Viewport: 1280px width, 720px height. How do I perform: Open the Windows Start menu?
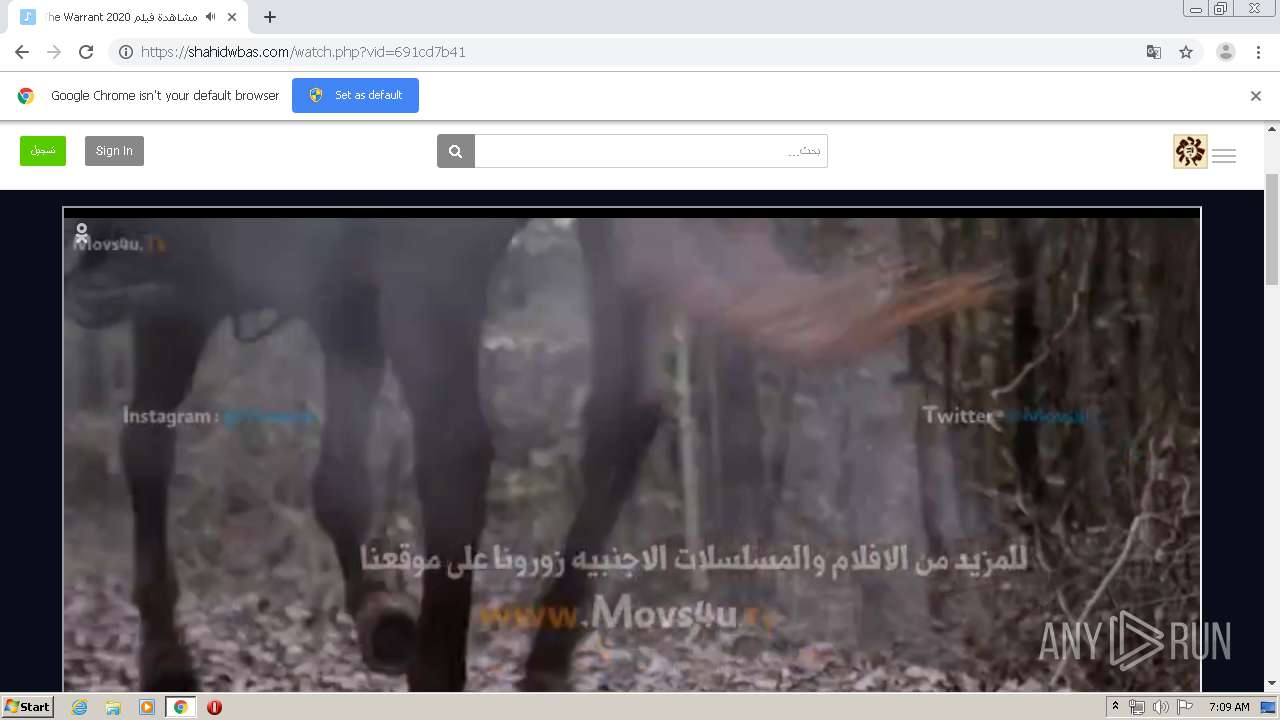pos(28,707)
